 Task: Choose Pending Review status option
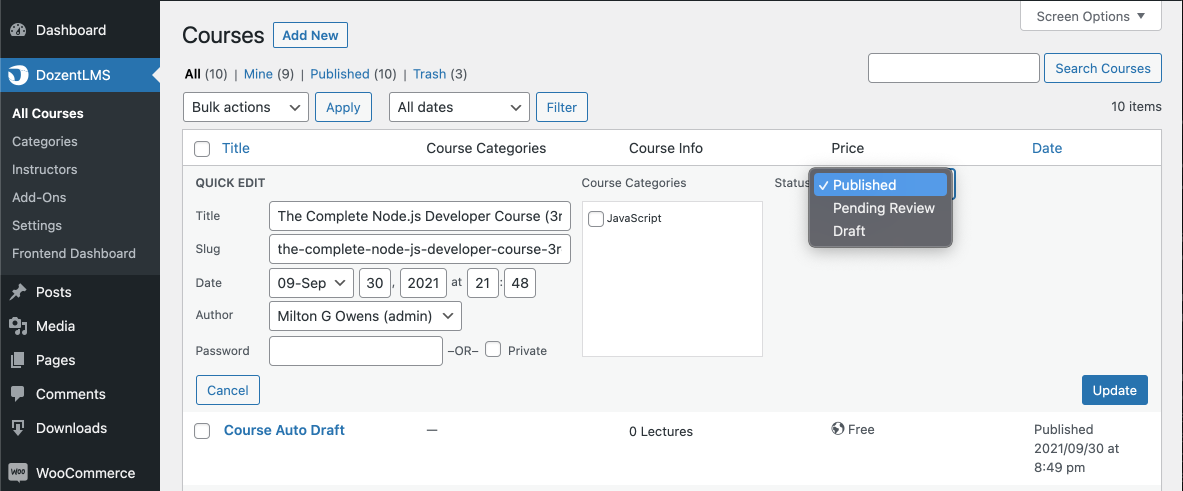[x=880, y=208]
